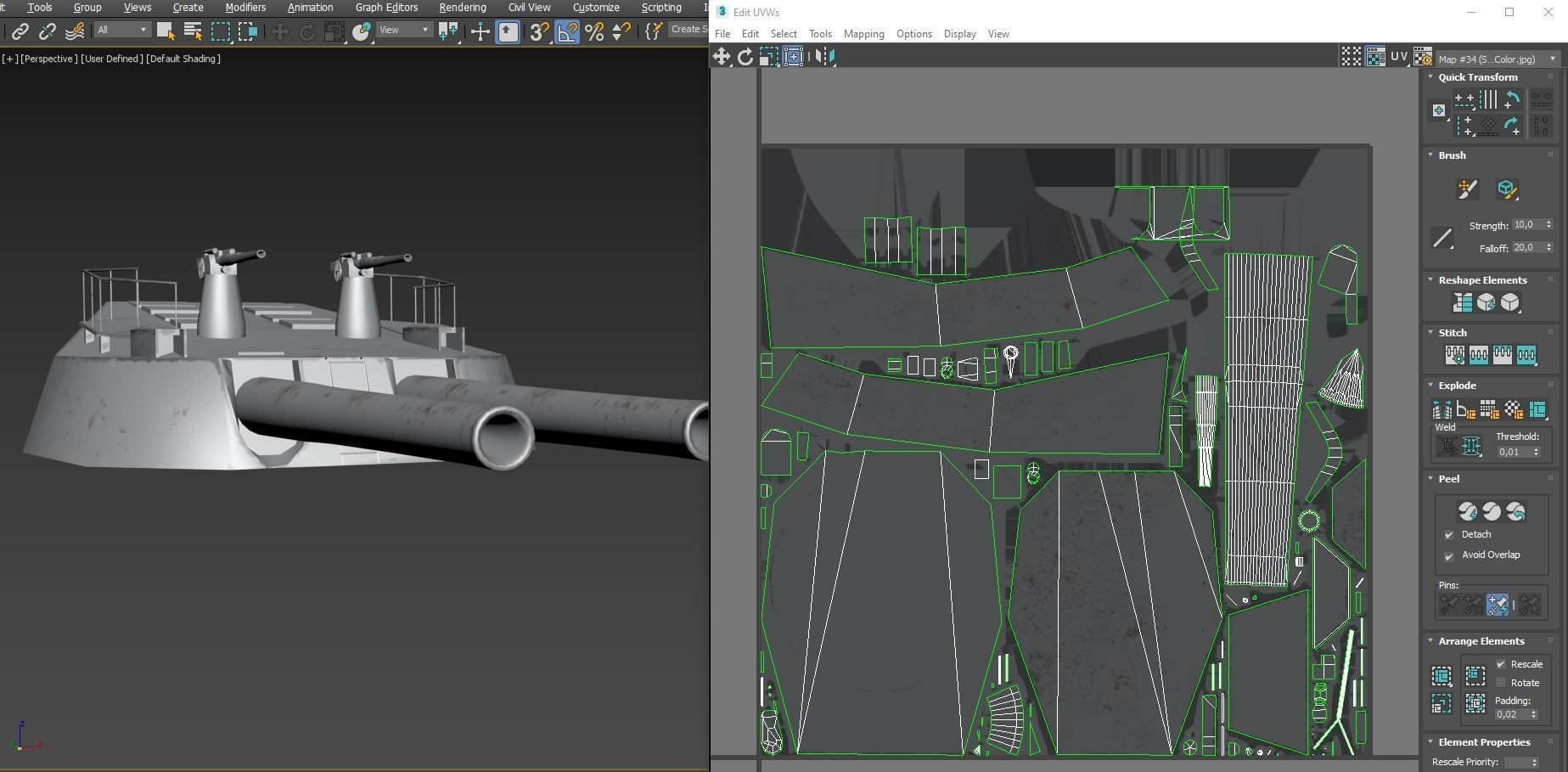Open the All selection filter dropdown

121,30
